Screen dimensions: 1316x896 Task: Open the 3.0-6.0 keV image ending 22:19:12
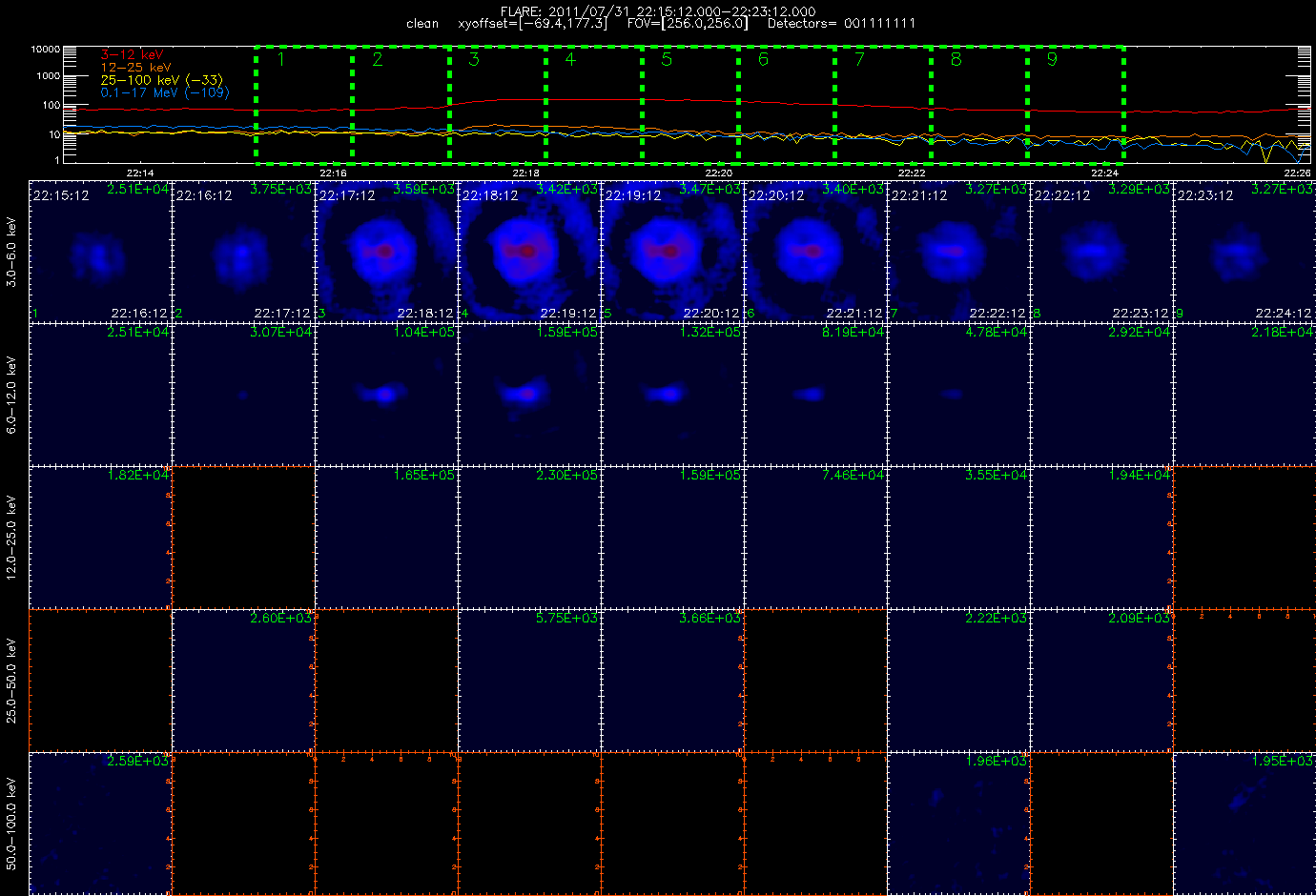point(529,252)
